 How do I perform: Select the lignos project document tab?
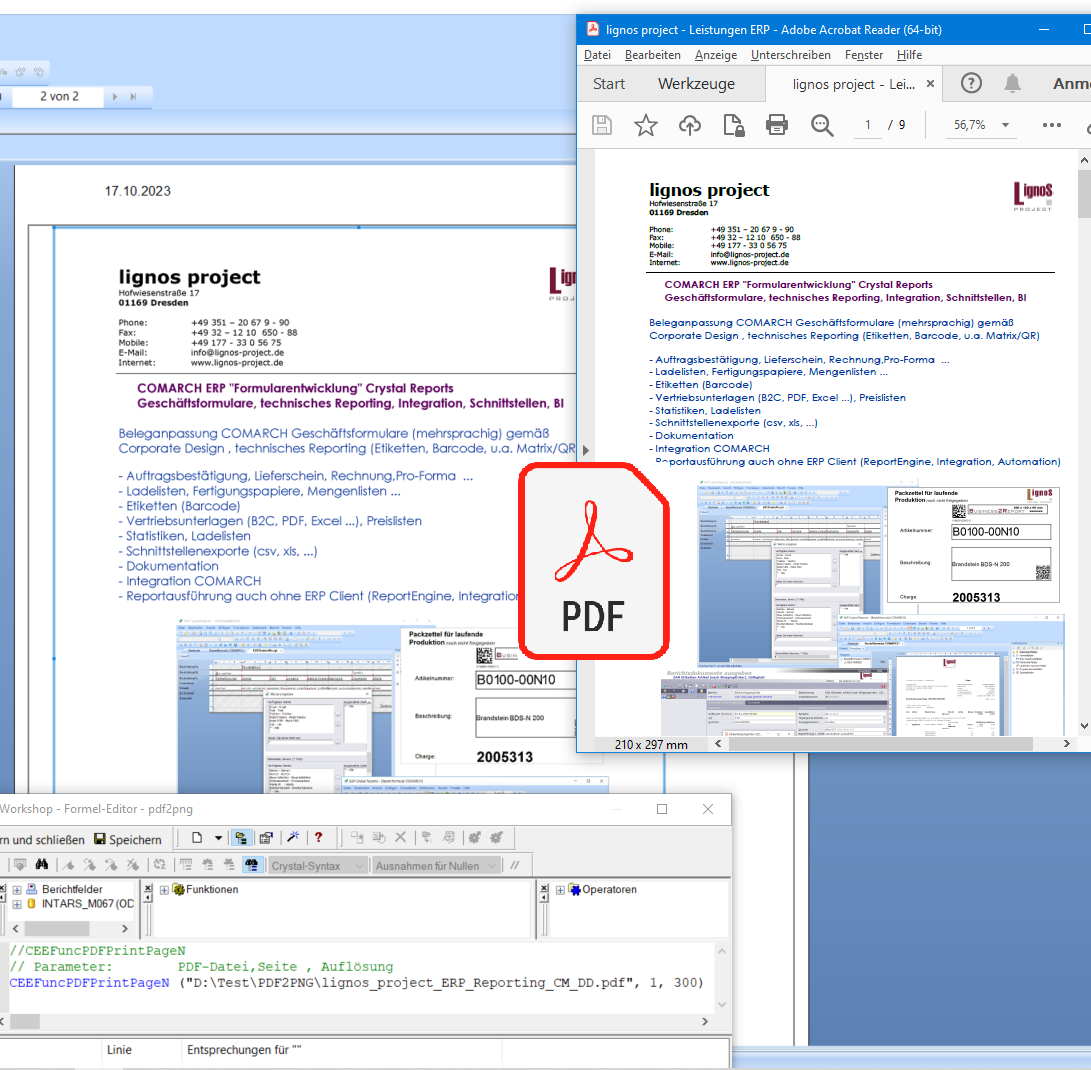854,84
